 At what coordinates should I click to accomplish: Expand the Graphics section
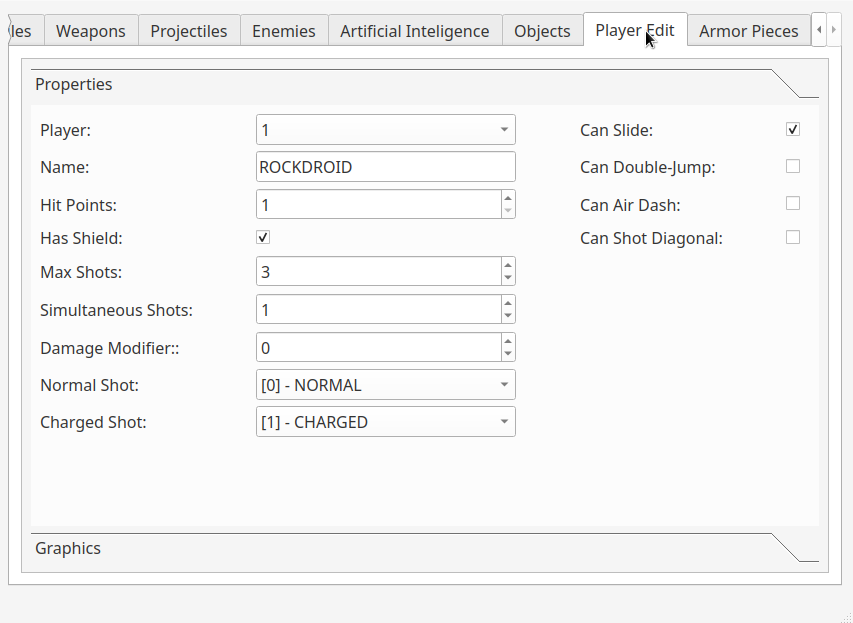coord(68,548)
